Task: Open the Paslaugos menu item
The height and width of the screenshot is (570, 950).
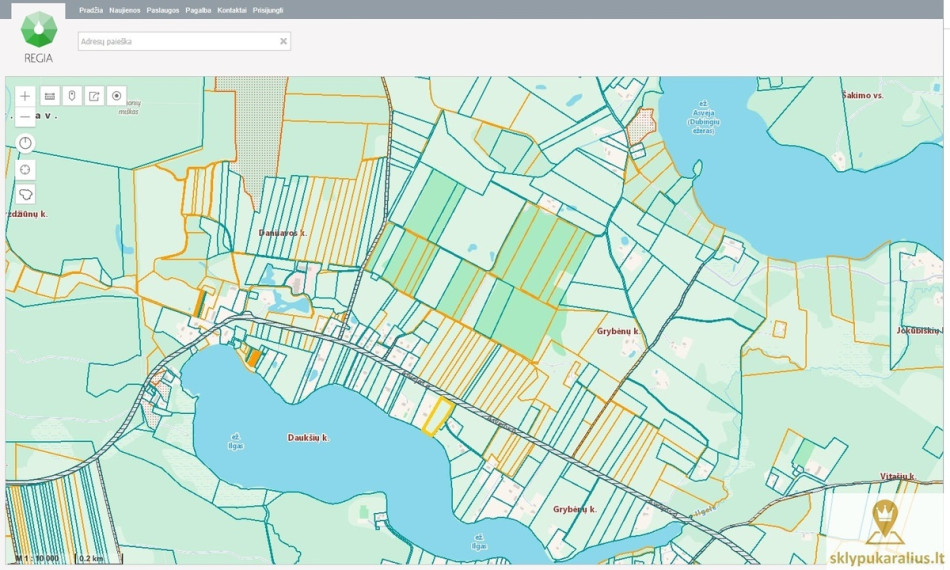Action: click(x=163, y=10)
